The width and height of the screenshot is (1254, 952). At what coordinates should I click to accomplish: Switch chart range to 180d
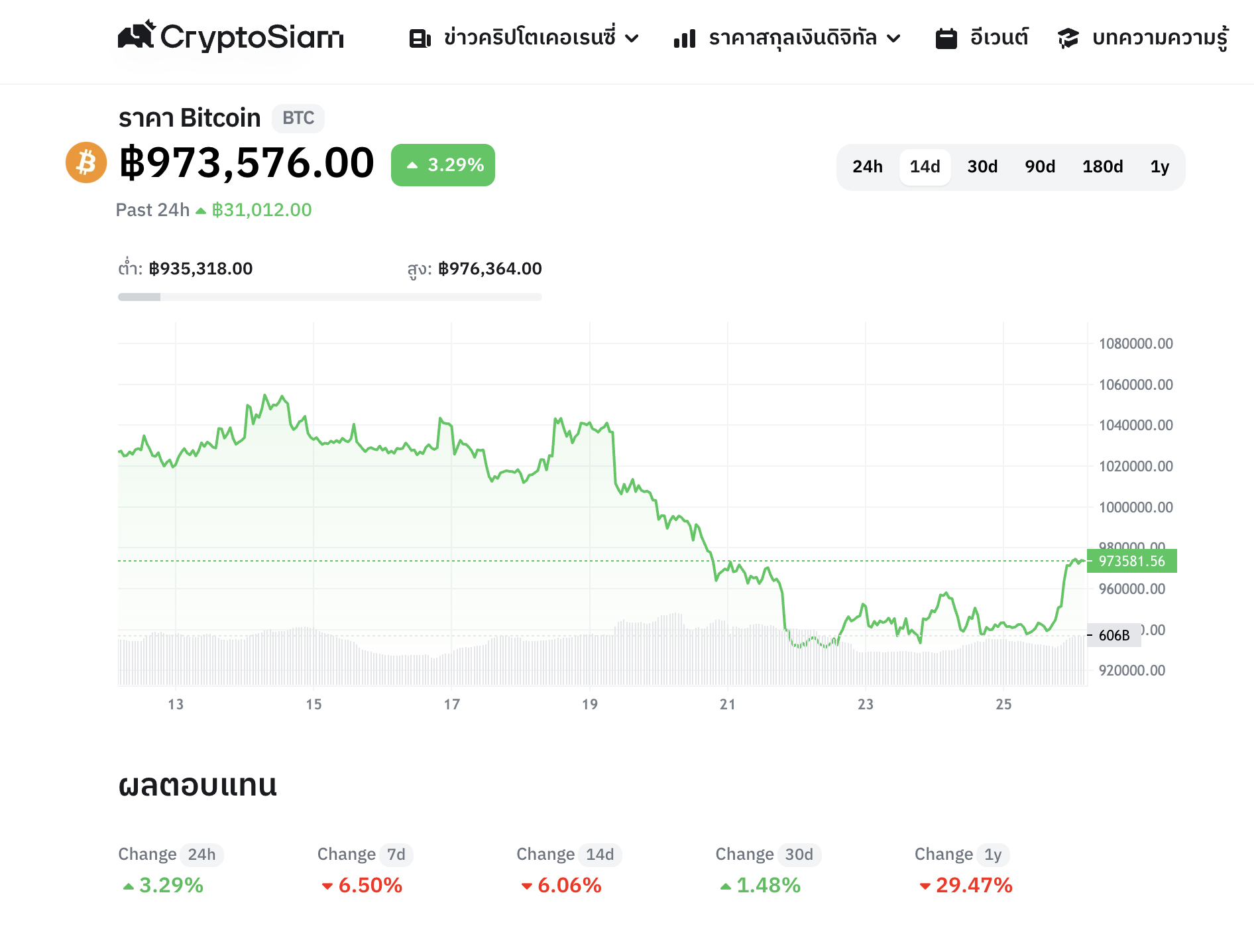click(1102, 167)
